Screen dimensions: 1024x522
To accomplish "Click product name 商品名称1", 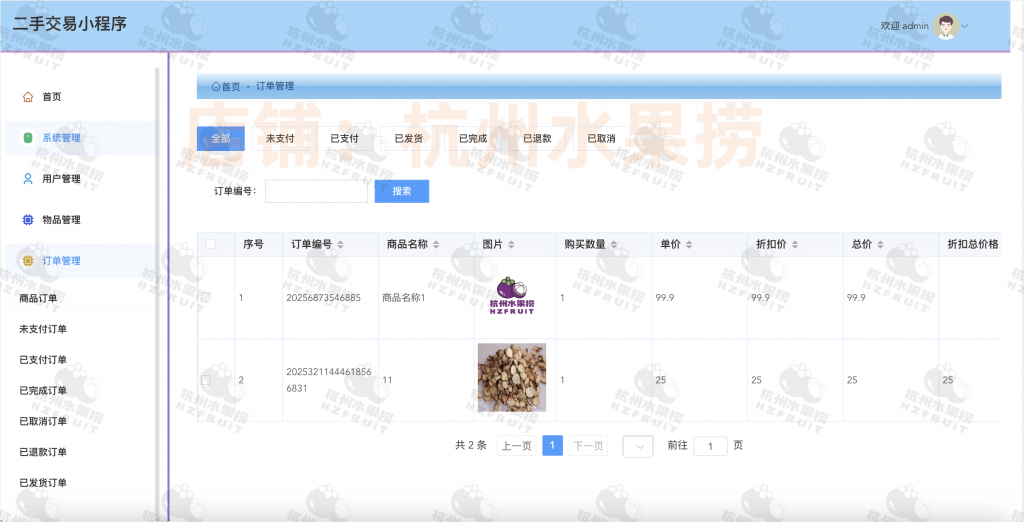I will pos(404,298).
